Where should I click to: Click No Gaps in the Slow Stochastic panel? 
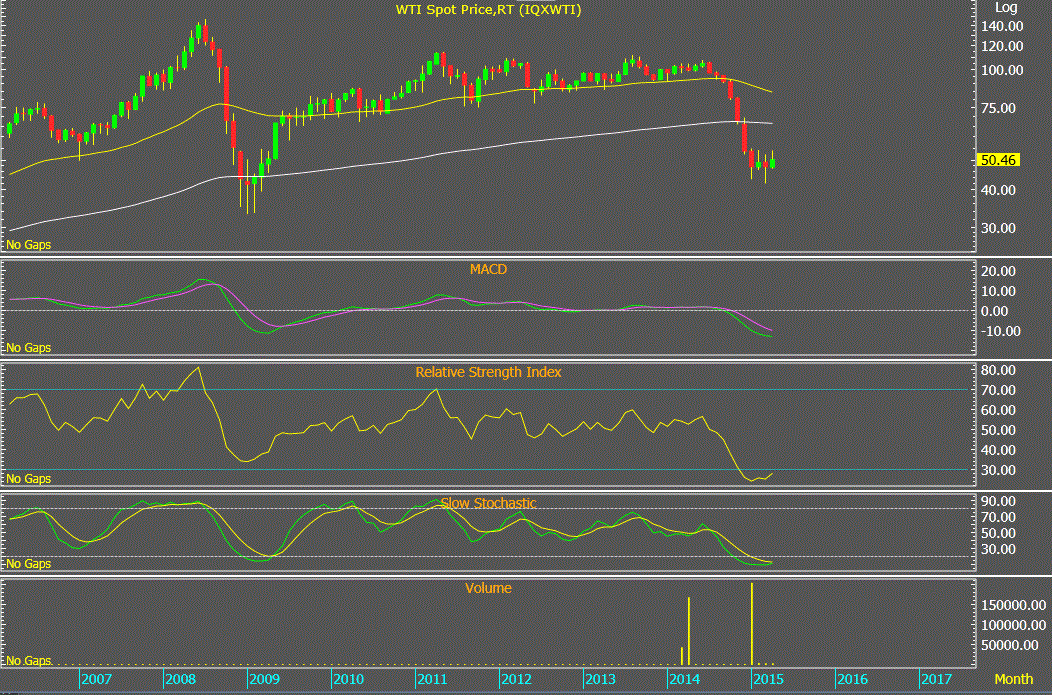click(x=29, y=564)
